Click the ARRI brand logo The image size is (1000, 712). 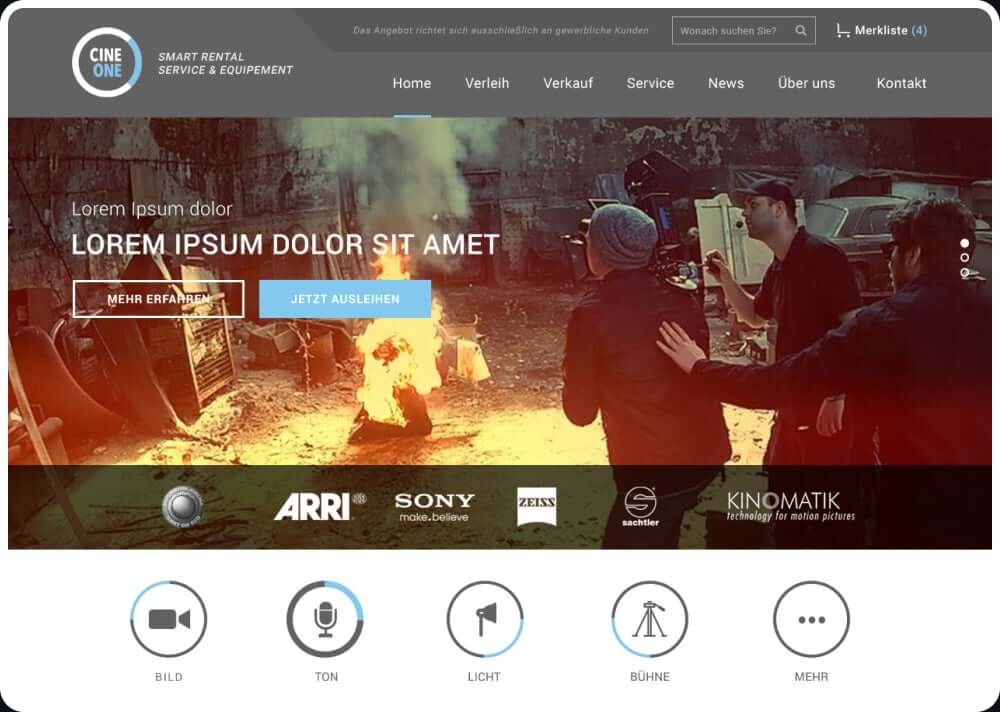(312, 507)
